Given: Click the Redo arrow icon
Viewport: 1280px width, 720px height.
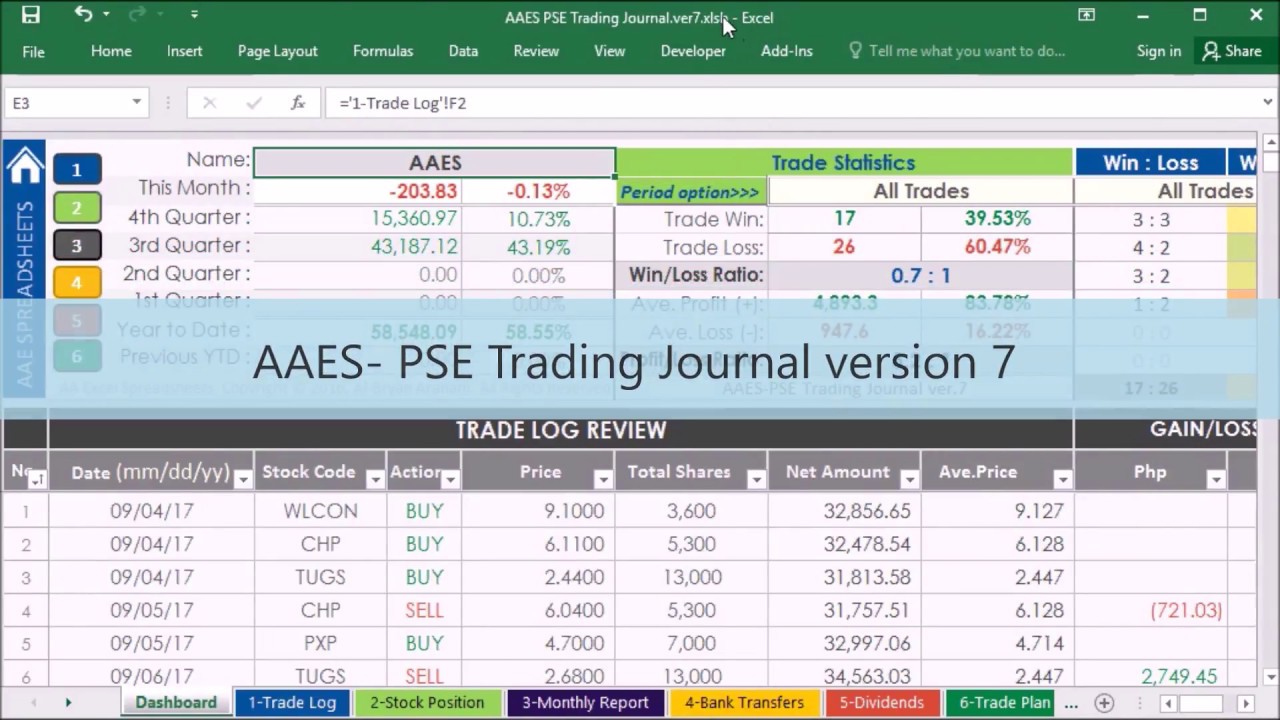Looking at the screenshot, I should click(x=137, y=14).
